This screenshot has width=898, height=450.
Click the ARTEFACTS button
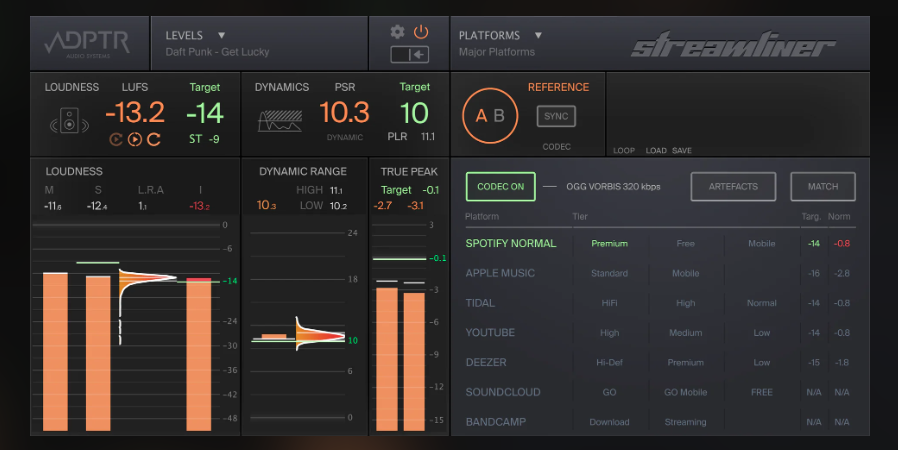point(733,186)
